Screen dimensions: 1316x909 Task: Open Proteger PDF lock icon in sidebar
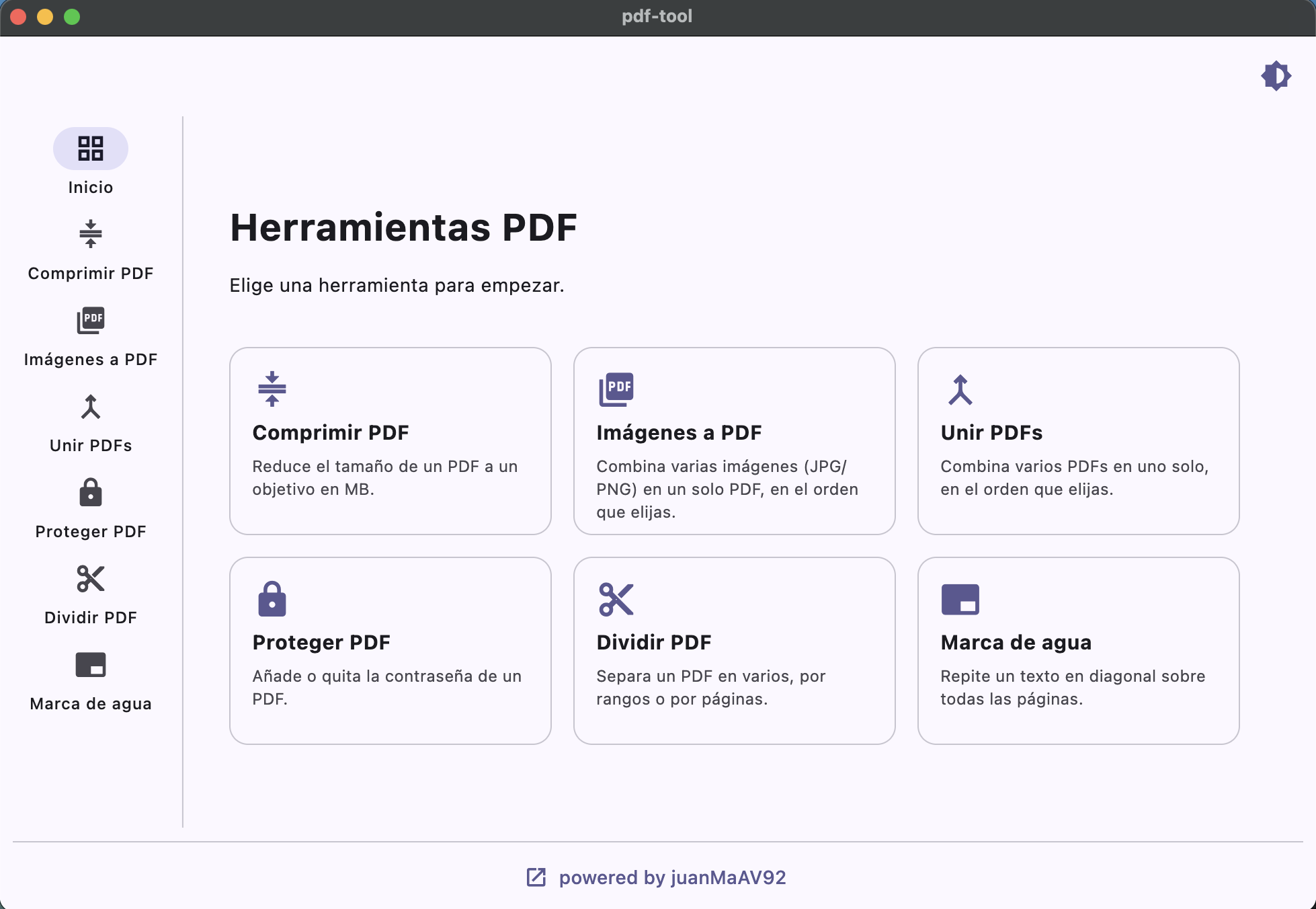pos(91,492)
